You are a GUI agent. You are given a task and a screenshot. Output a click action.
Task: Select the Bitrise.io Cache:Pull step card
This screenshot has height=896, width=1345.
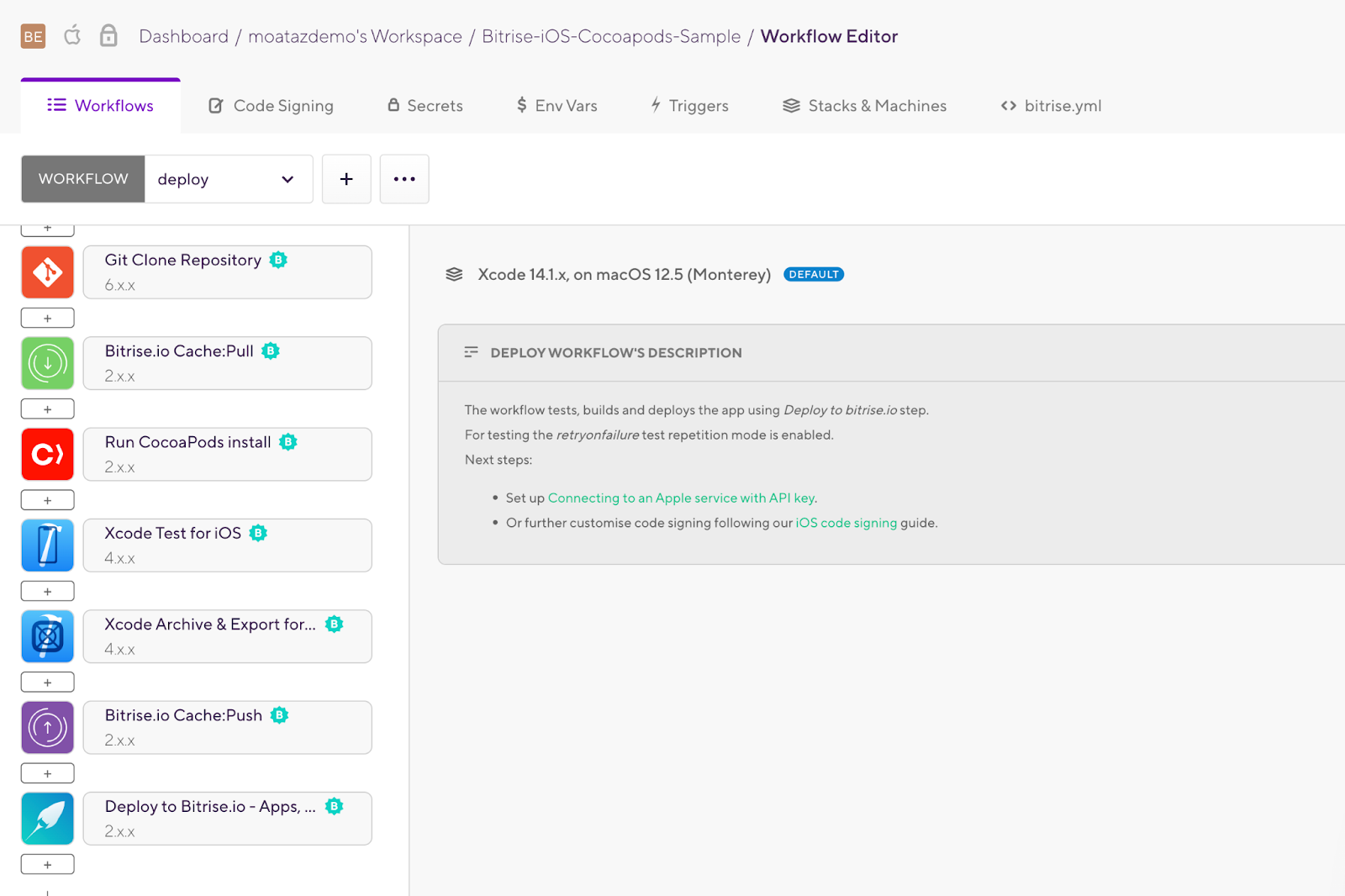click(x=228, y=363)
